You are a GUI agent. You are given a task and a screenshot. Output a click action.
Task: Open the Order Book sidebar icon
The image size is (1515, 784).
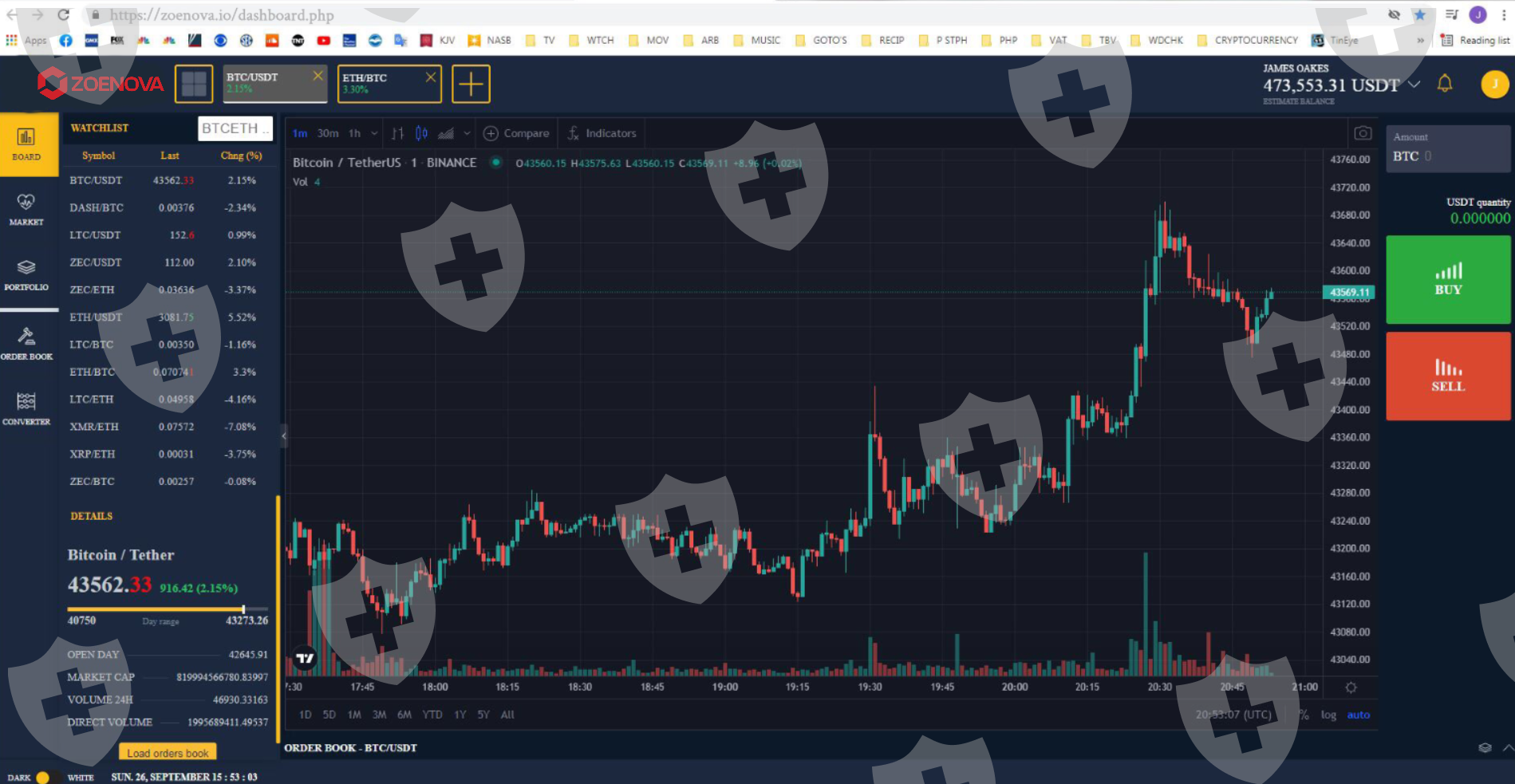(26, 343)
